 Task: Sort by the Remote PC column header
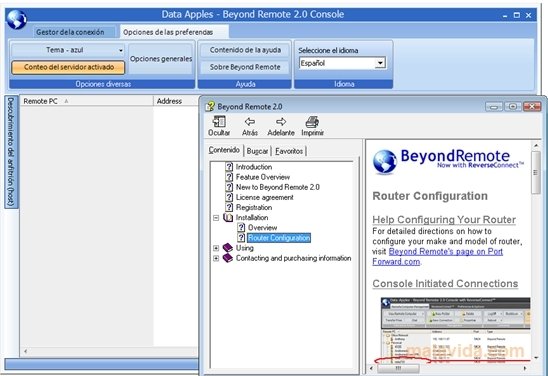point(86,101)
